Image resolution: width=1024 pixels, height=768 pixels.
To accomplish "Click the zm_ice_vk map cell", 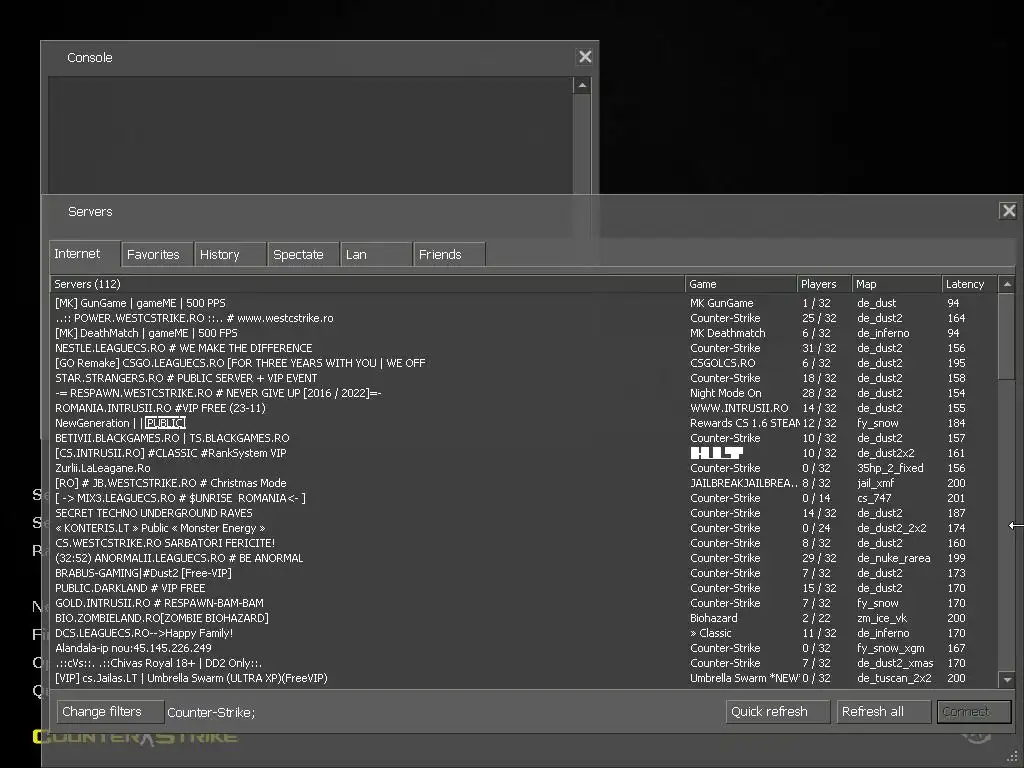I will (x=882, y=618).
